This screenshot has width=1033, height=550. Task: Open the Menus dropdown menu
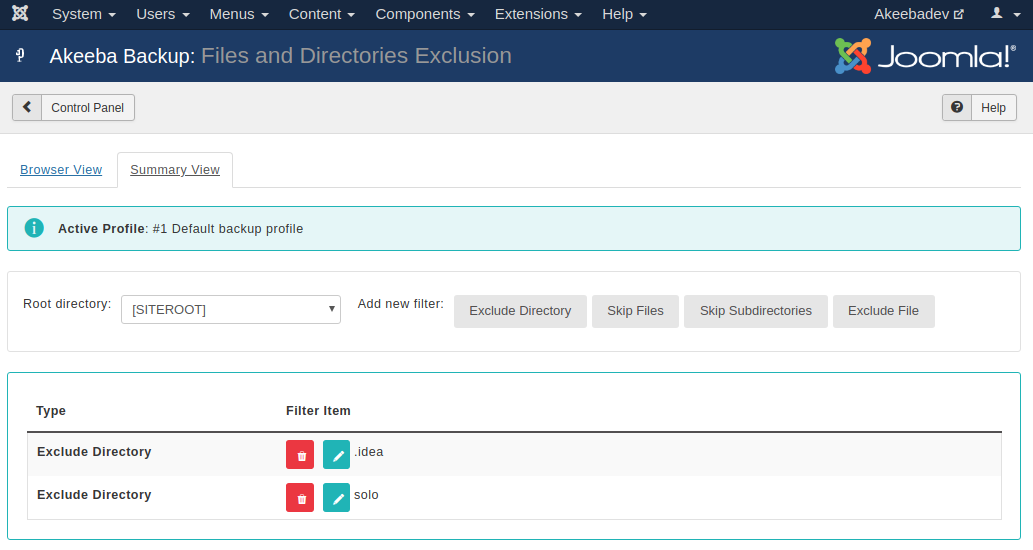(x=239, y=14)
